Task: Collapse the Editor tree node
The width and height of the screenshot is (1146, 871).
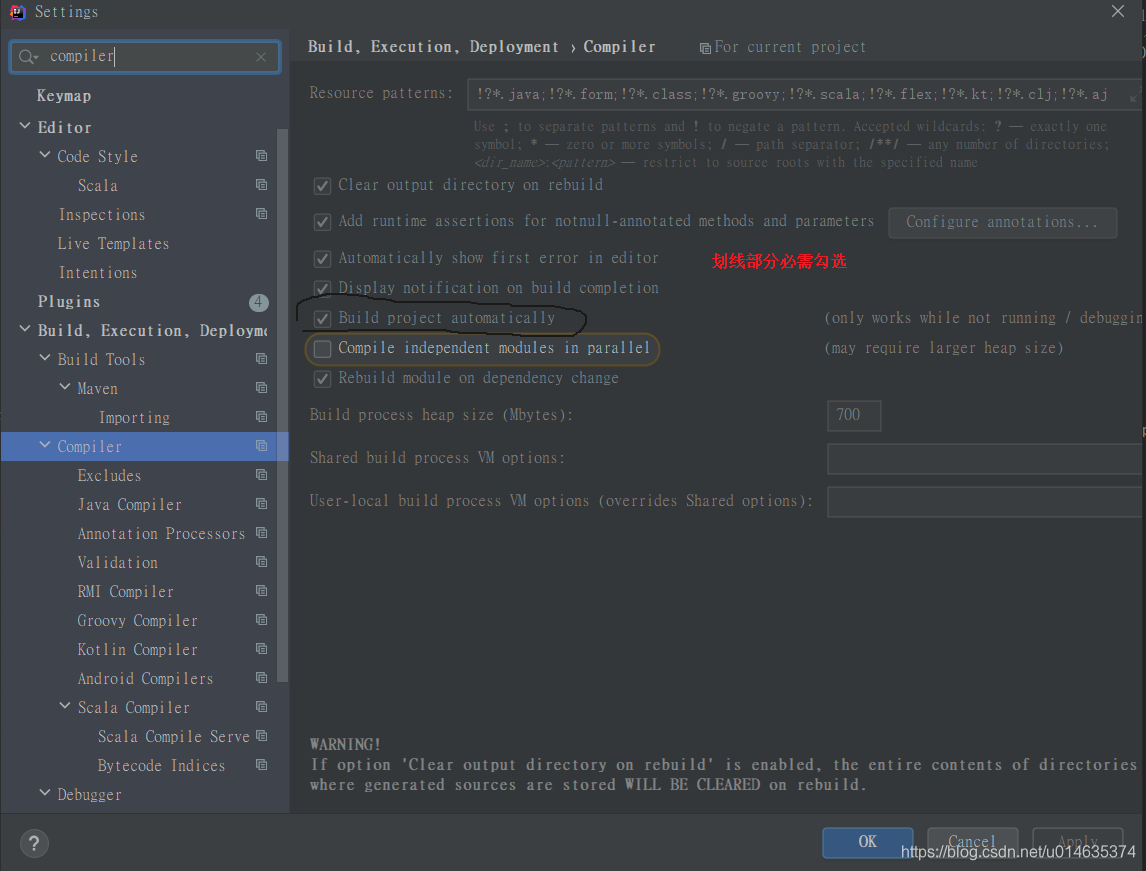Action: (25, 126)
